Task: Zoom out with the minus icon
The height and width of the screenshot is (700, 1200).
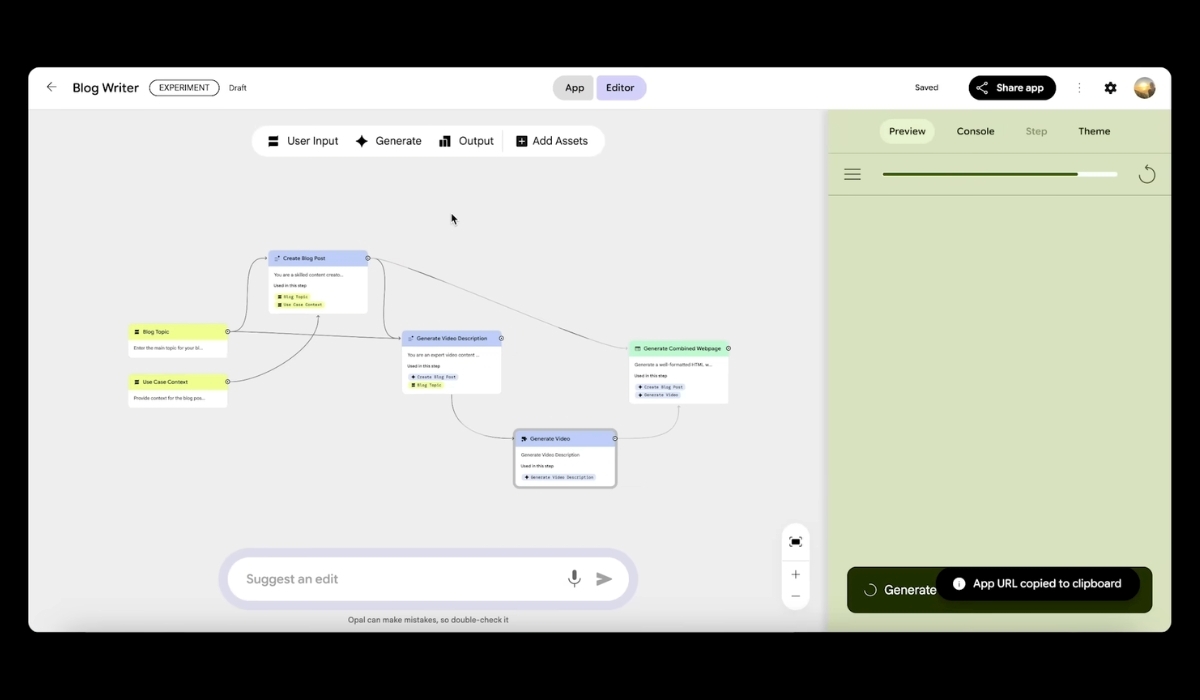Action: 796,596
